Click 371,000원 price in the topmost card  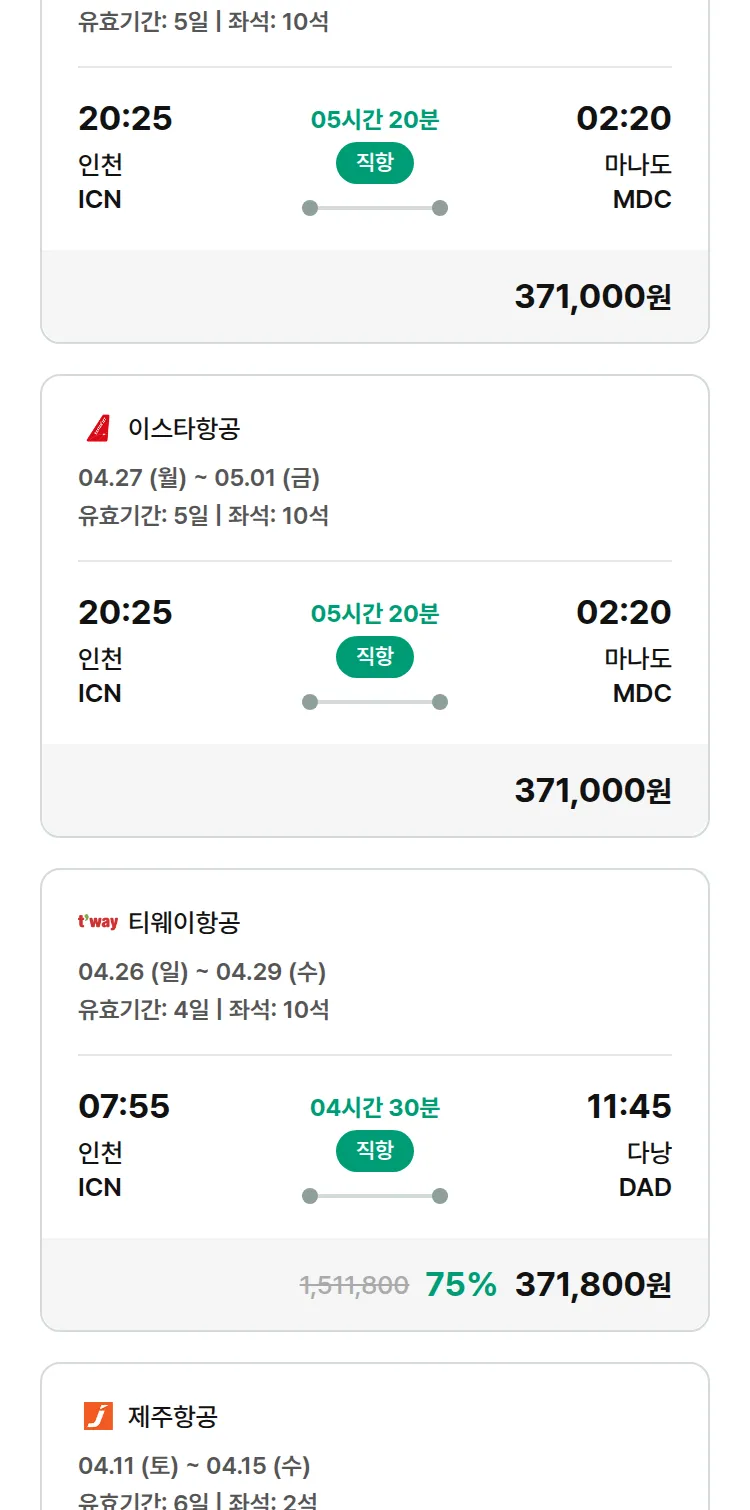point(593,297)
